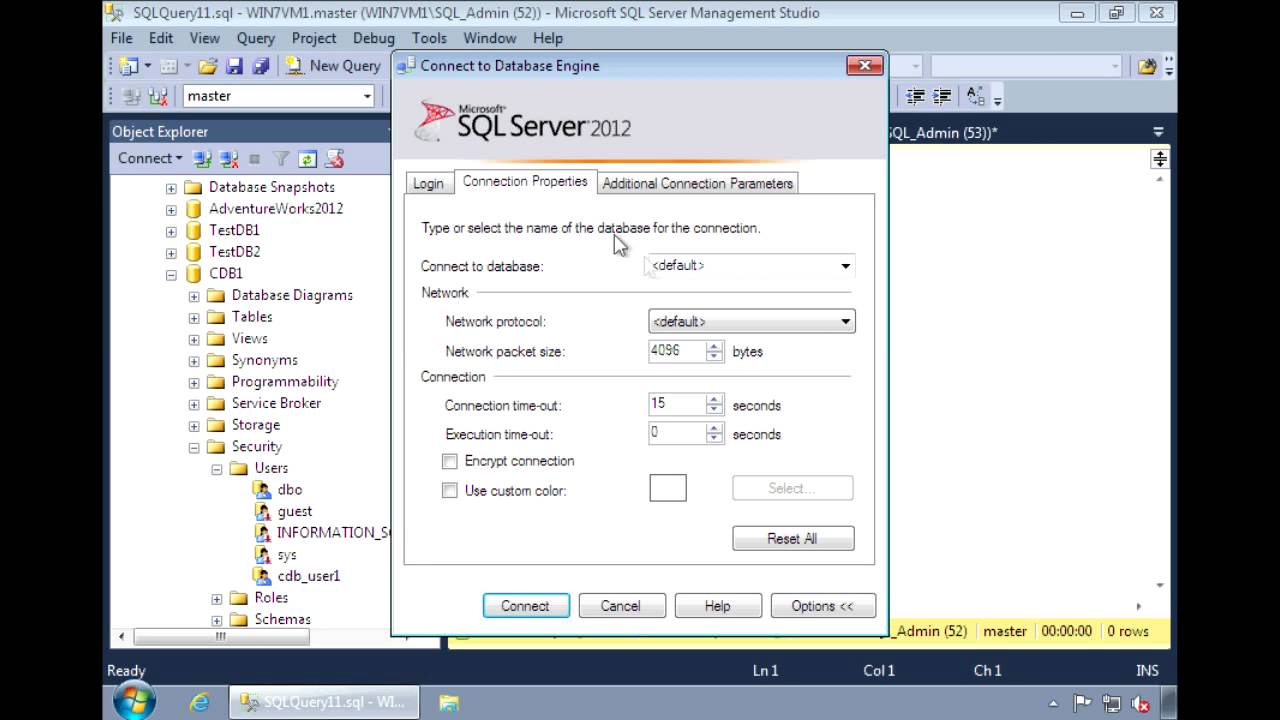Click the Filter funnel icon
Screen dimensions: 1280x720
click(x=281, y=159)
